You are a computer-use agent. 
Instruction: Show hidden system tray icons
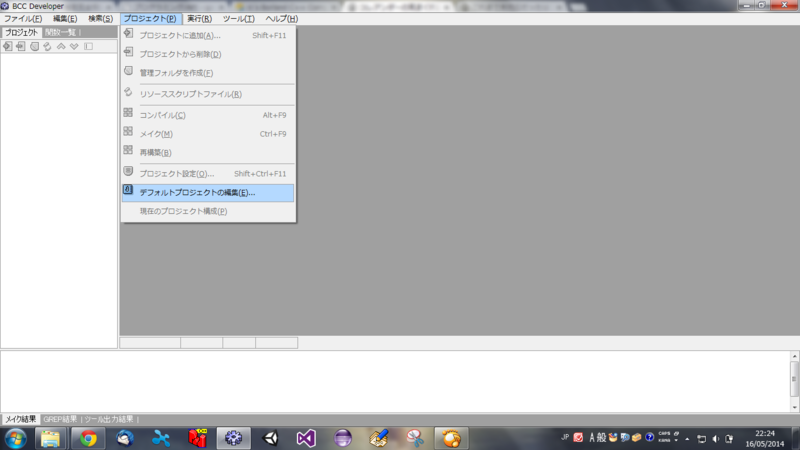pos(687,439)
